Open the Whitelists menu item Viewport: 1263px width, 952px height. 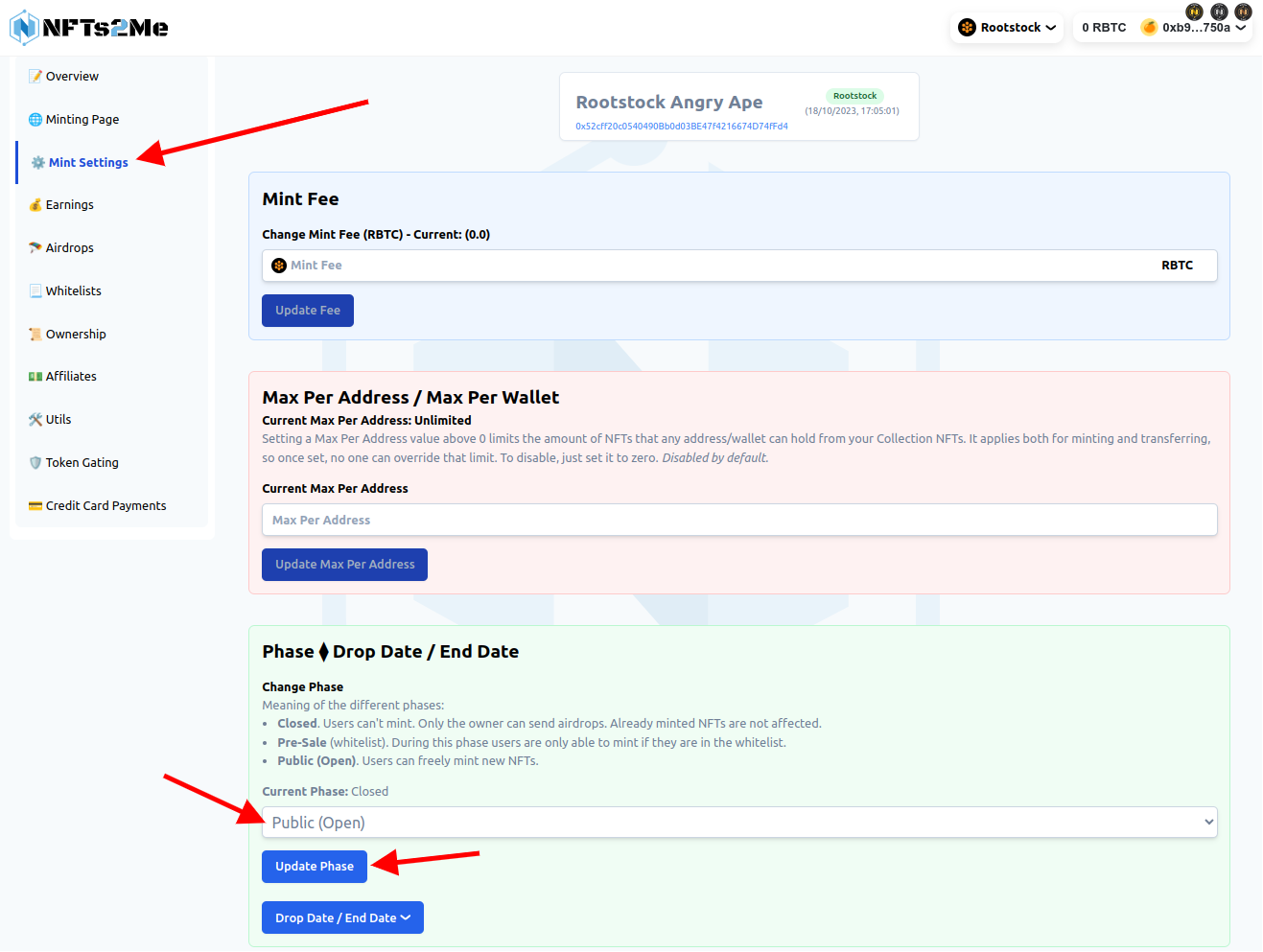click(x=111, y=290)
